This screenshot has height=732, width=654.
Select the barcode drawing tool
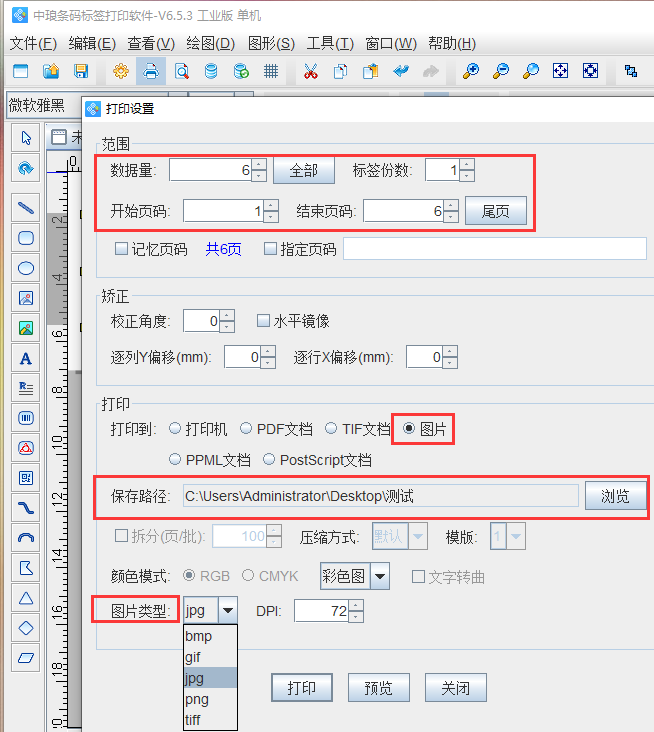coord(26,417)
